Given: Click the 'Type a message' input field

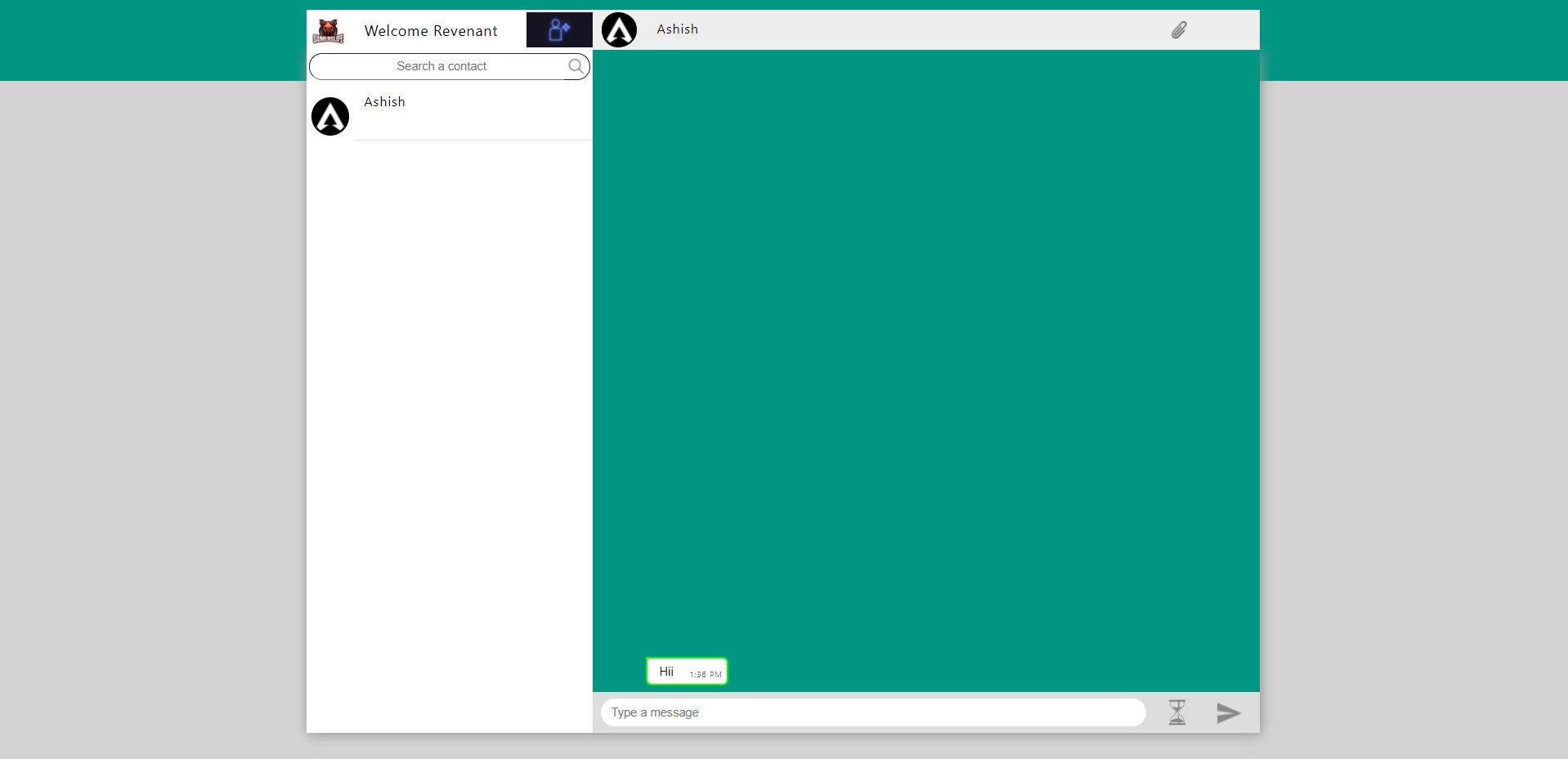Looking at the screenshot, I should pyautogui.click(x=818, y=712).
